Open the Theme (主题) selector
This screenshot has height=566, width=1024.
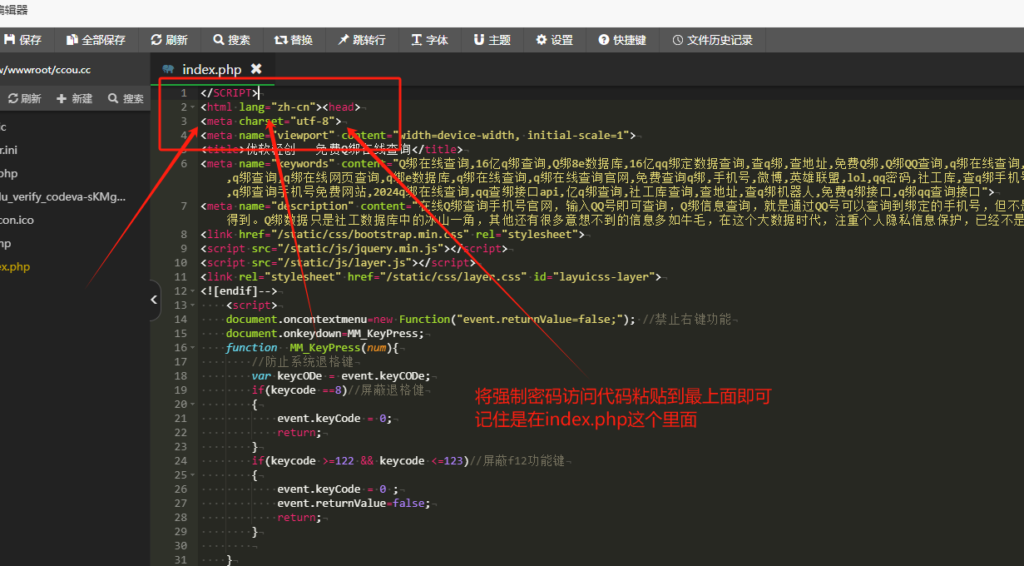point(479,40)
